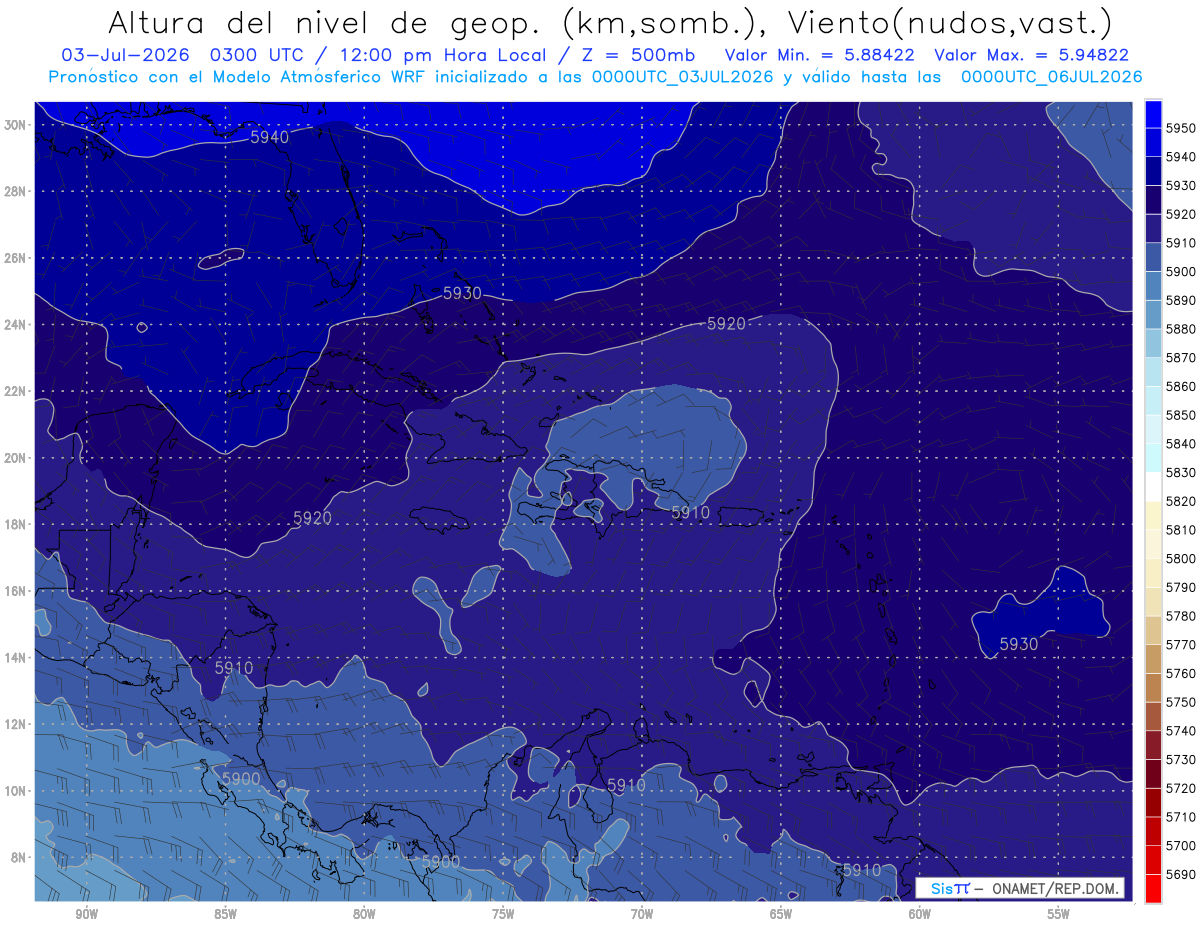Click the red swatch below the 5690 label
Image resolution: width=1200 pixels, height=927 pixels.
[1153, 888]
